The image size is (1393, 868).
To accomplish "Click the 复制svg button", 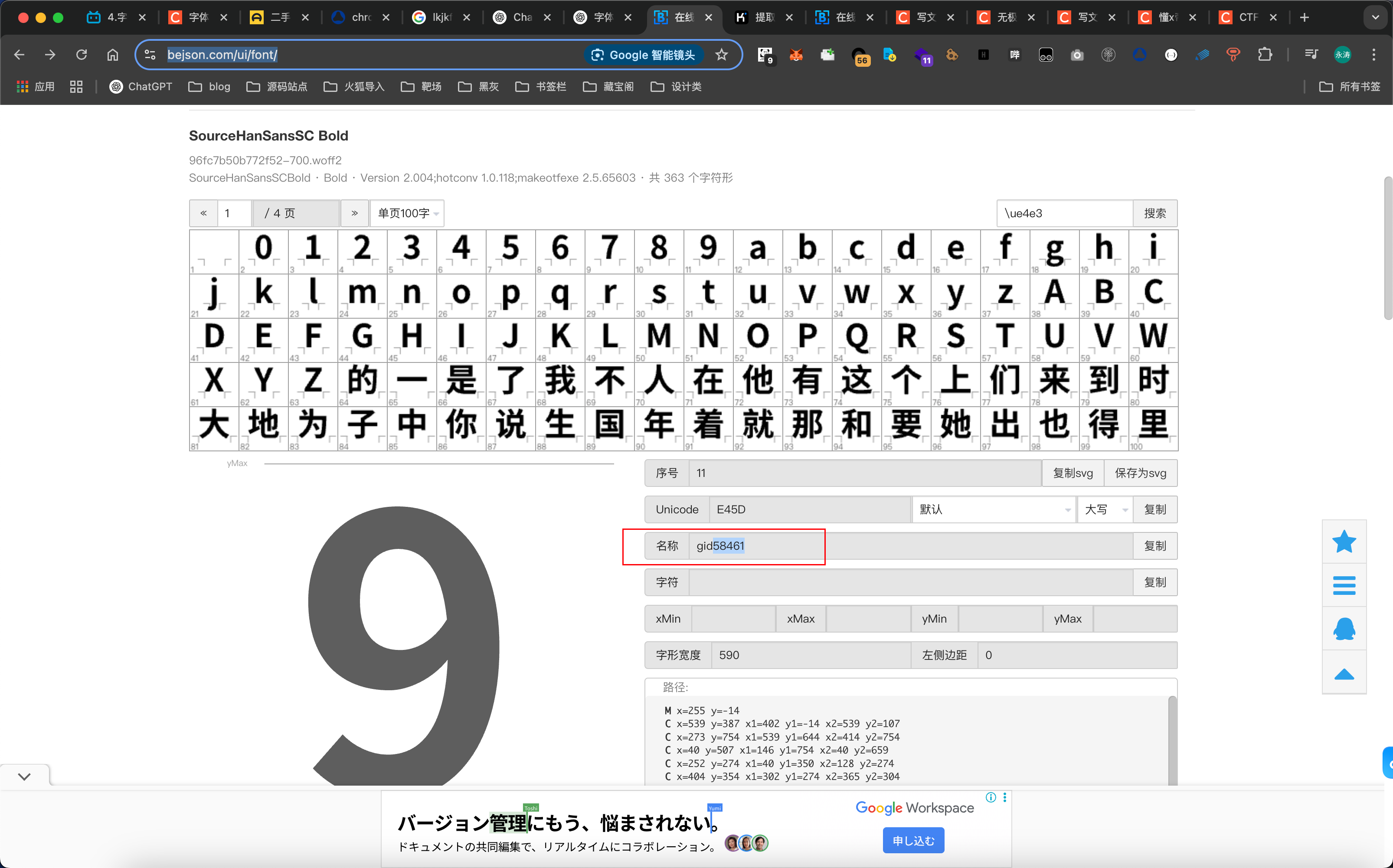I will pos(1073,473).
